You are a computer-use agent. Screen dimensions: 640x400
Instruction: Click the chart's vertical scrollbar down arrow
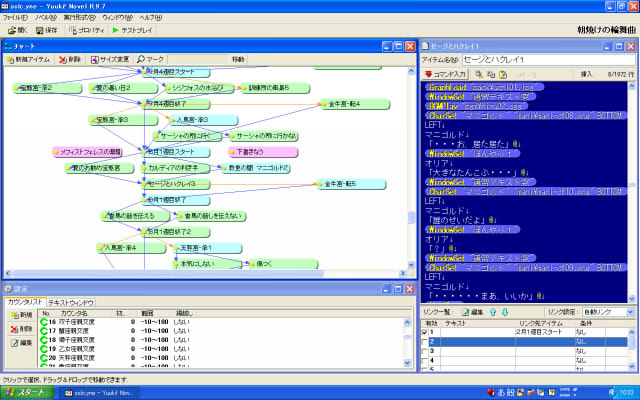click(411, 265)
